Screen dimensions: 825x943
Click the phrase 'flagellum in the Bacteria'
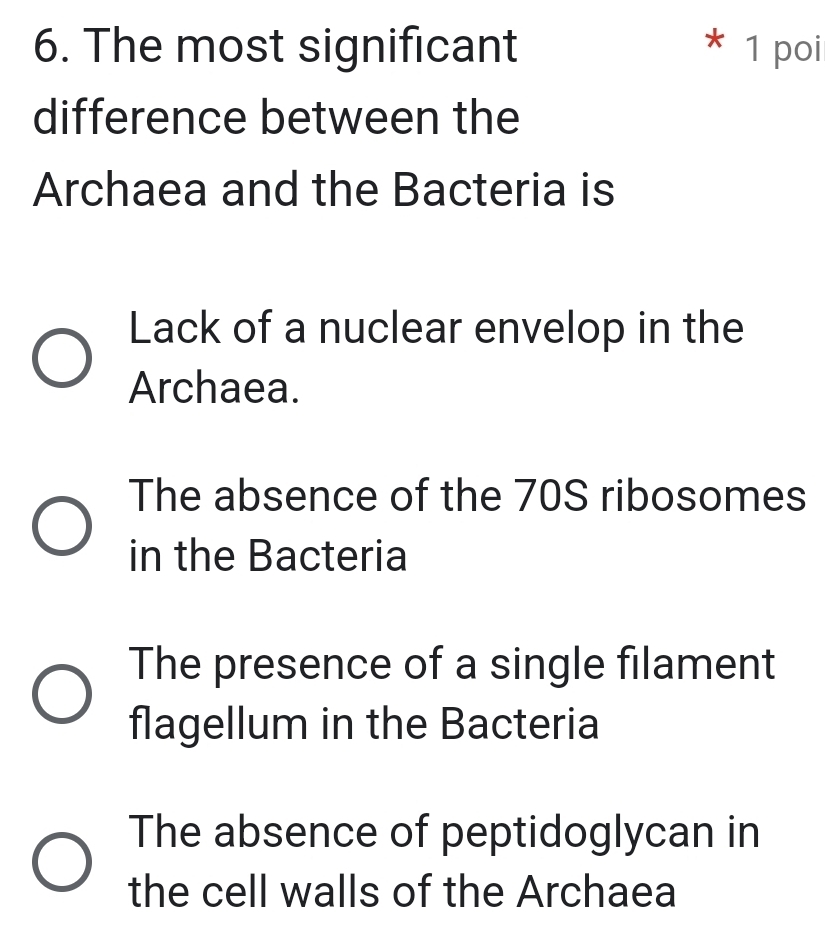pyautogui.click(x=363, y=723)
